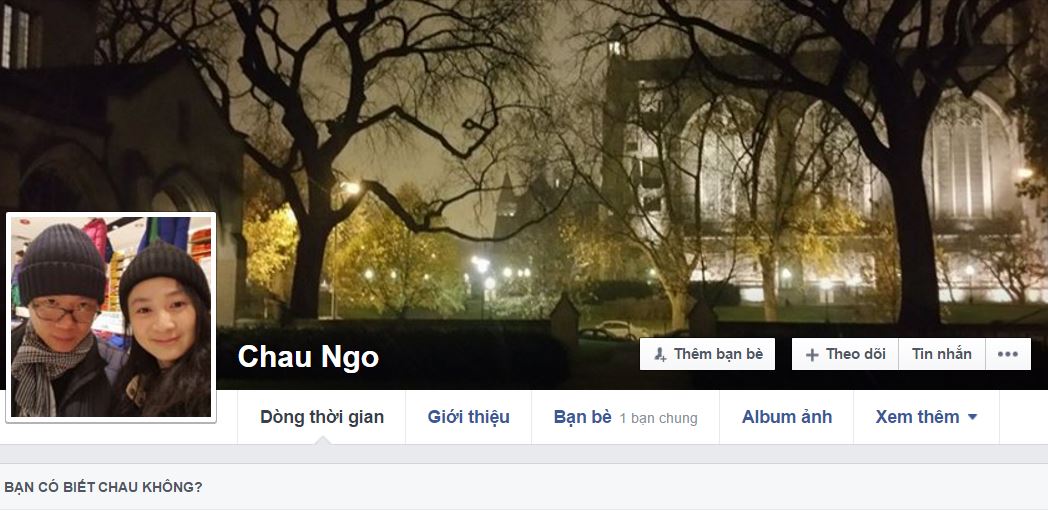
Task: Click the Bạn có biết Chau không header
Action: pyautogui.click(x=103, y=487)
